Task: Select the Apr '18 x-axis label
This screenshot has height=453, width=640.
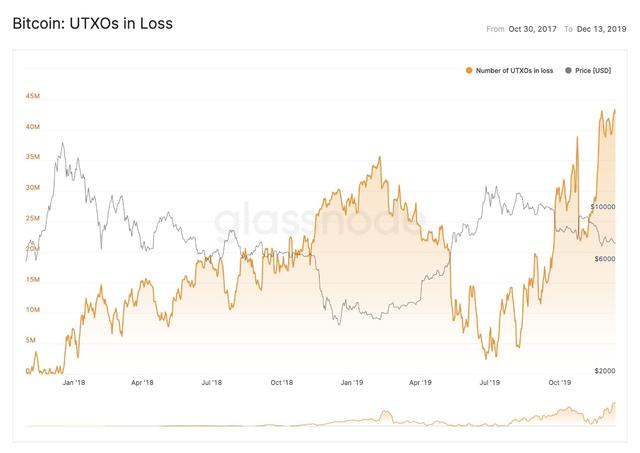Action: [142, 382]
